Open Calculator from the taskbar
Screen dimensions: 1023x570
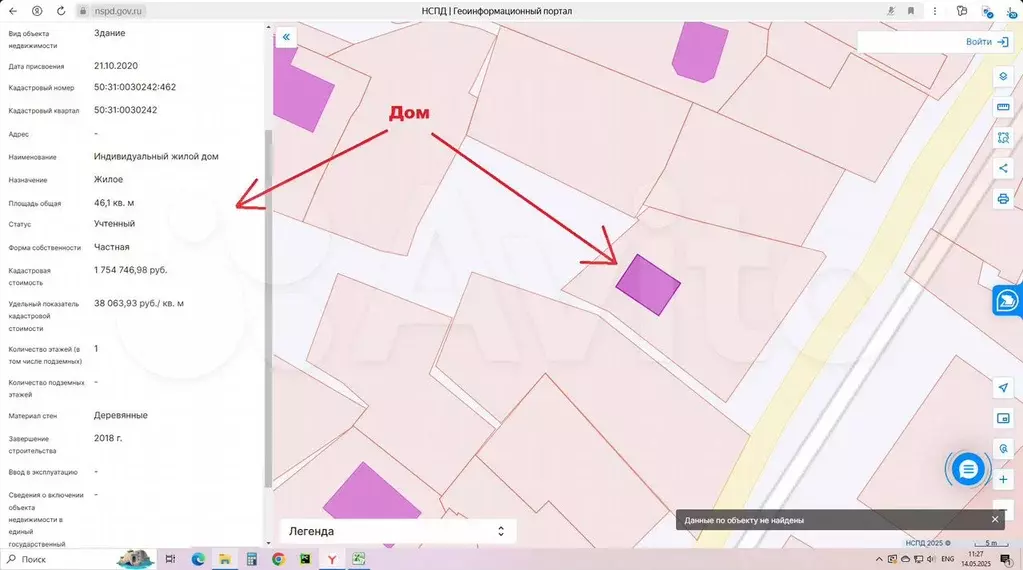[x=251, y=559]
